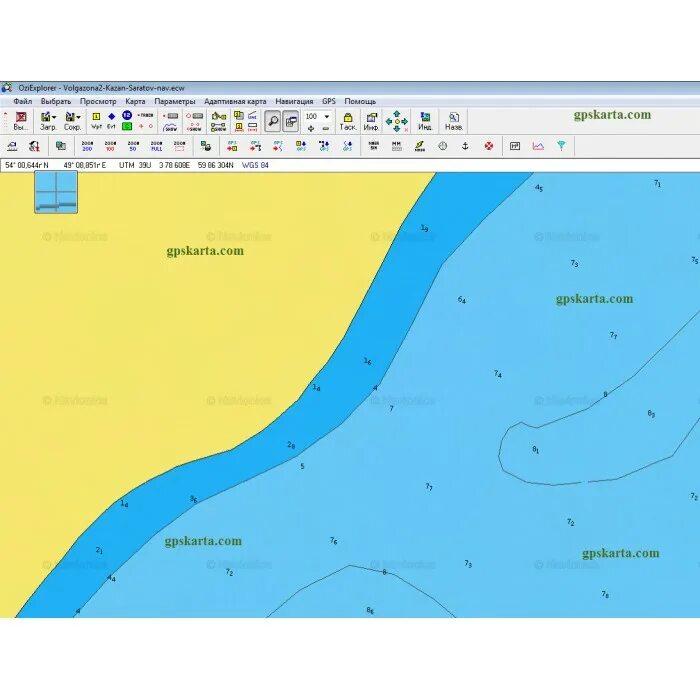Open the Загр. load dropdown arrow
The image size is (700, 700).
(x=54, y=117)
